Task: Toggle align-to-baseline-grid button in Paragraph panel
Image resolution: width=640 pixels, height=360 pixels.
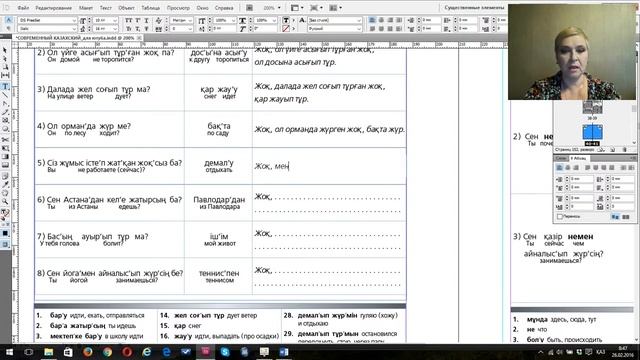Action: 626,217
